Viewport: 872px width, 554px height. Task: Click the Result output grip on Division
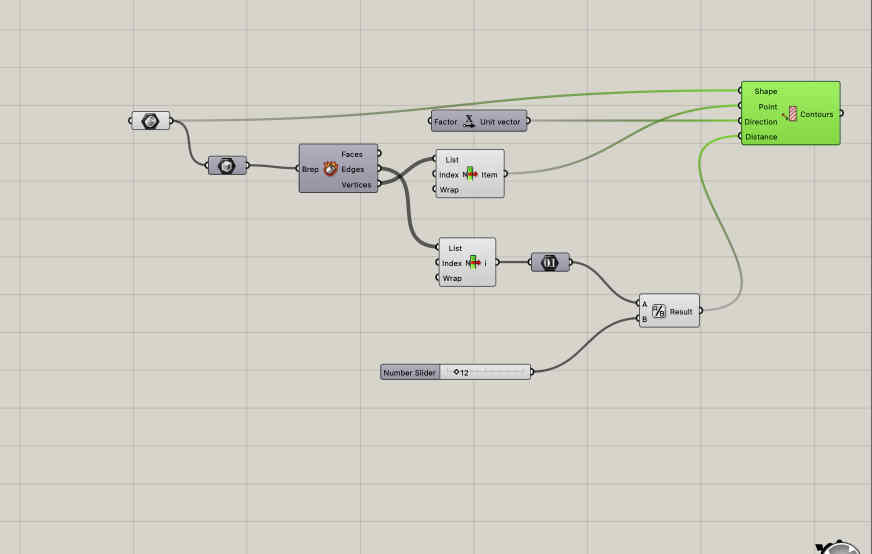point(701,311)
